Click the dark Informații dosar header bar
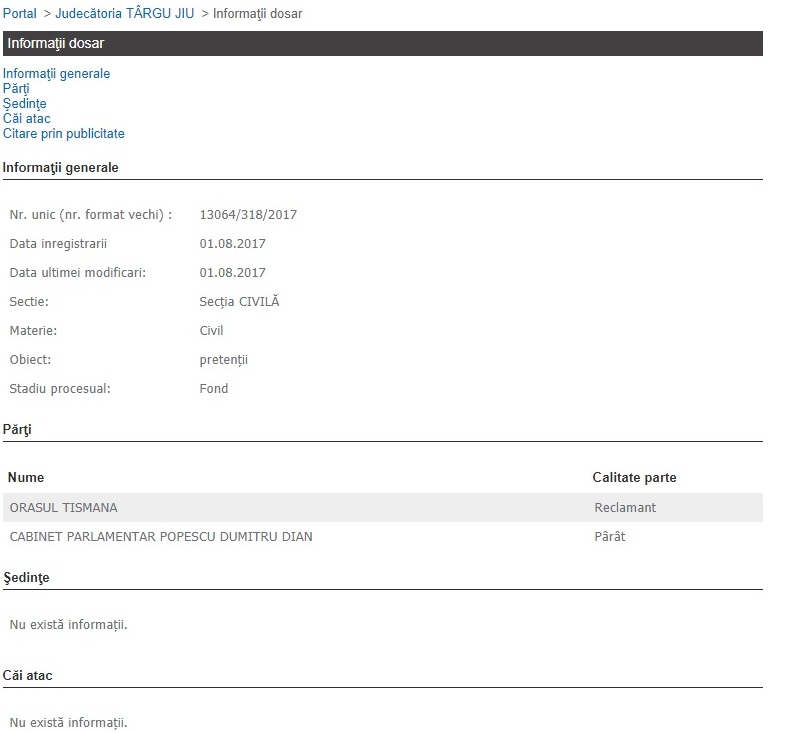 pyautogui.click(x=382, y=44)
